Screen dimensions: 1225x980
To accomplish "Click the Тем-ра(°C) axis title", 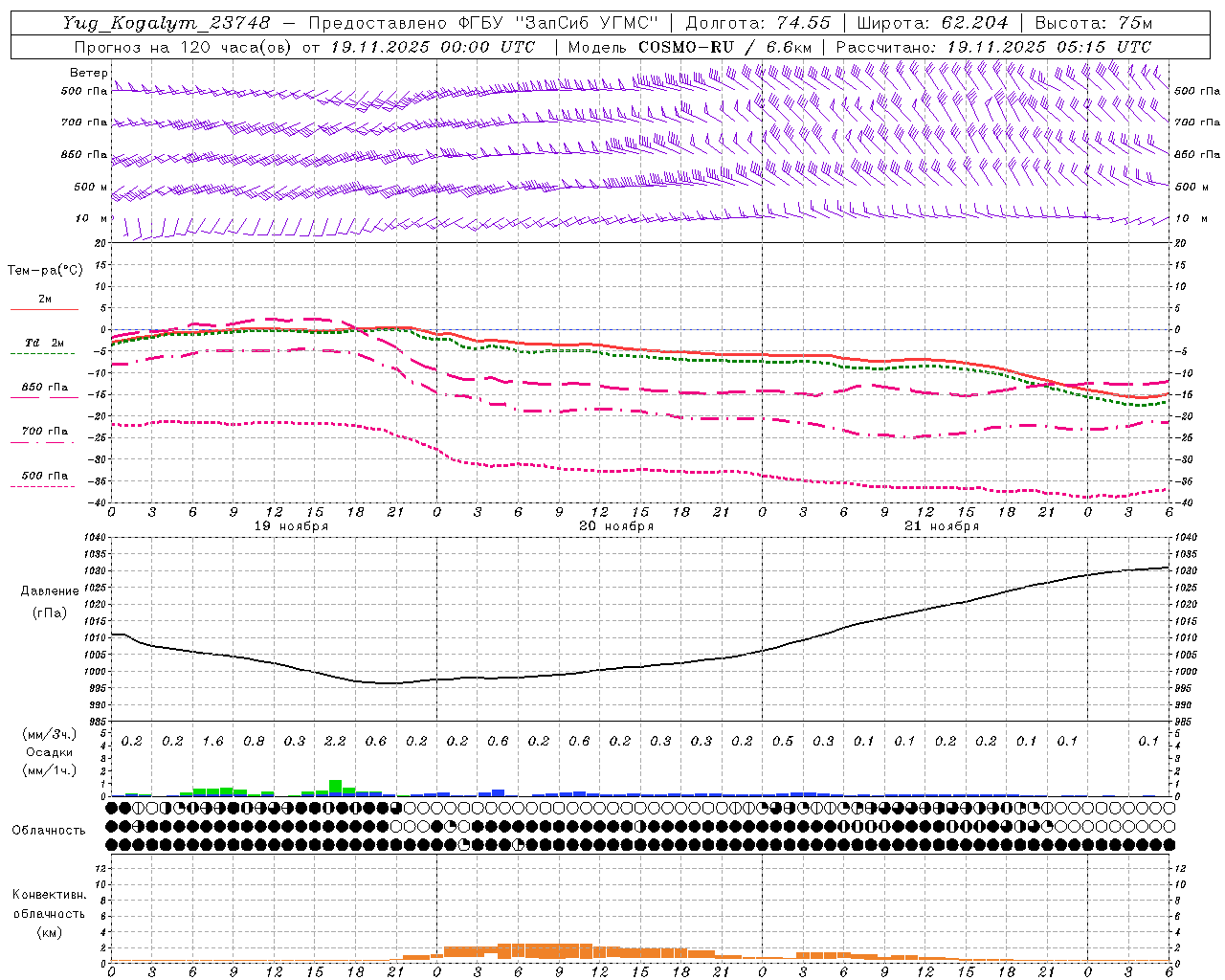I will [x=45, y=271].
